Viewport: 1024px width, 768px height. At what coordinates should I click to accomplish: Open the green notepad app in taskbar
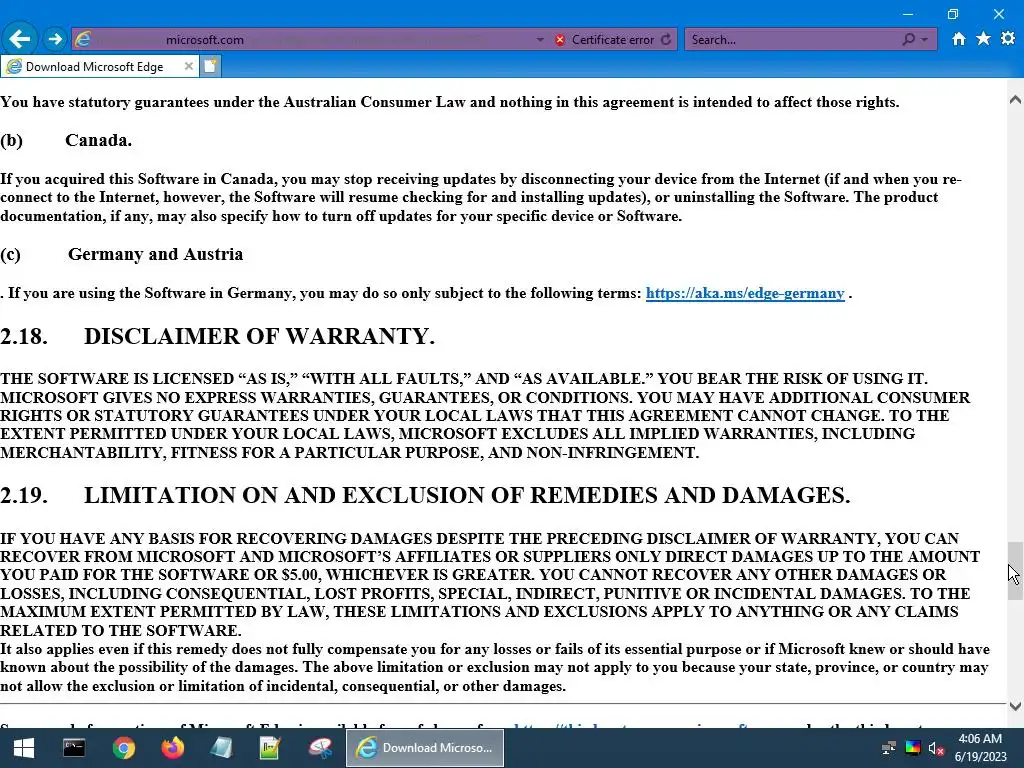(270, 748)
